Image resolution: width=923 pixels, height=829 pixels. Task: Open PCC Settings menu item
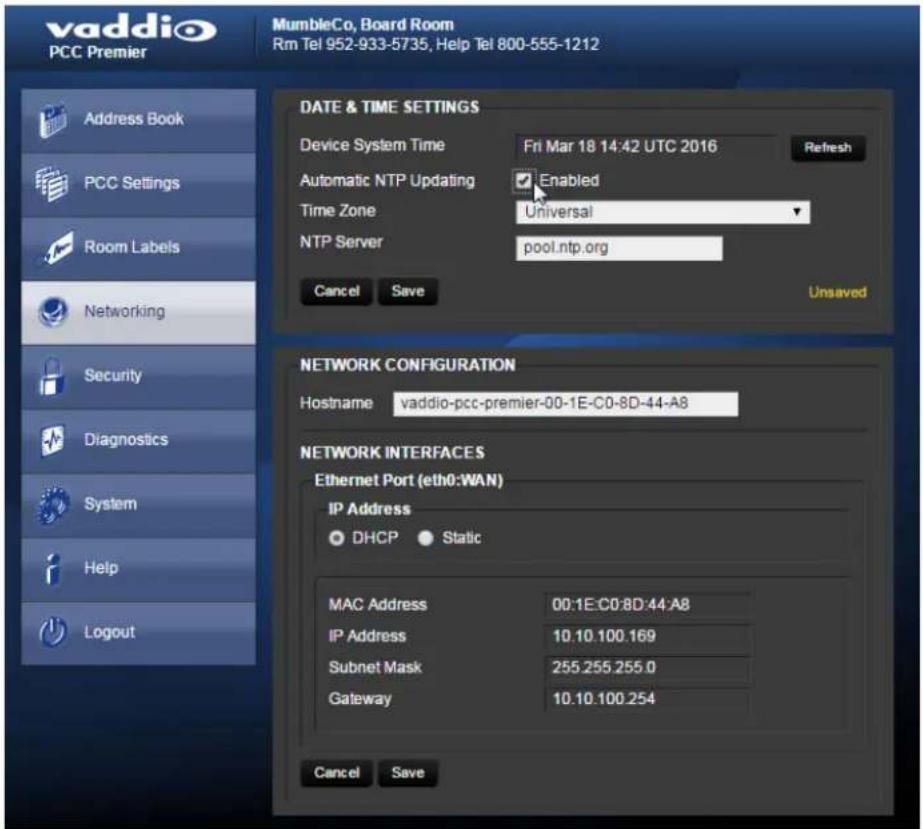pos(138,184)
